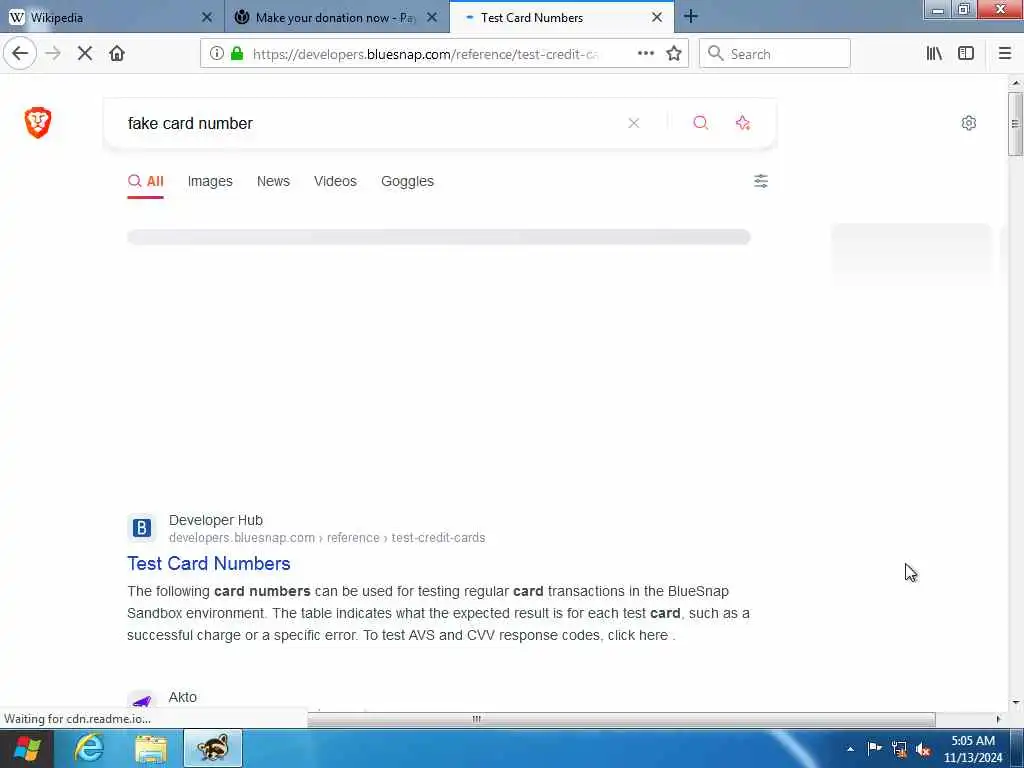Switch to Images results
1024x768 pixels.
[x=210, y=182]
